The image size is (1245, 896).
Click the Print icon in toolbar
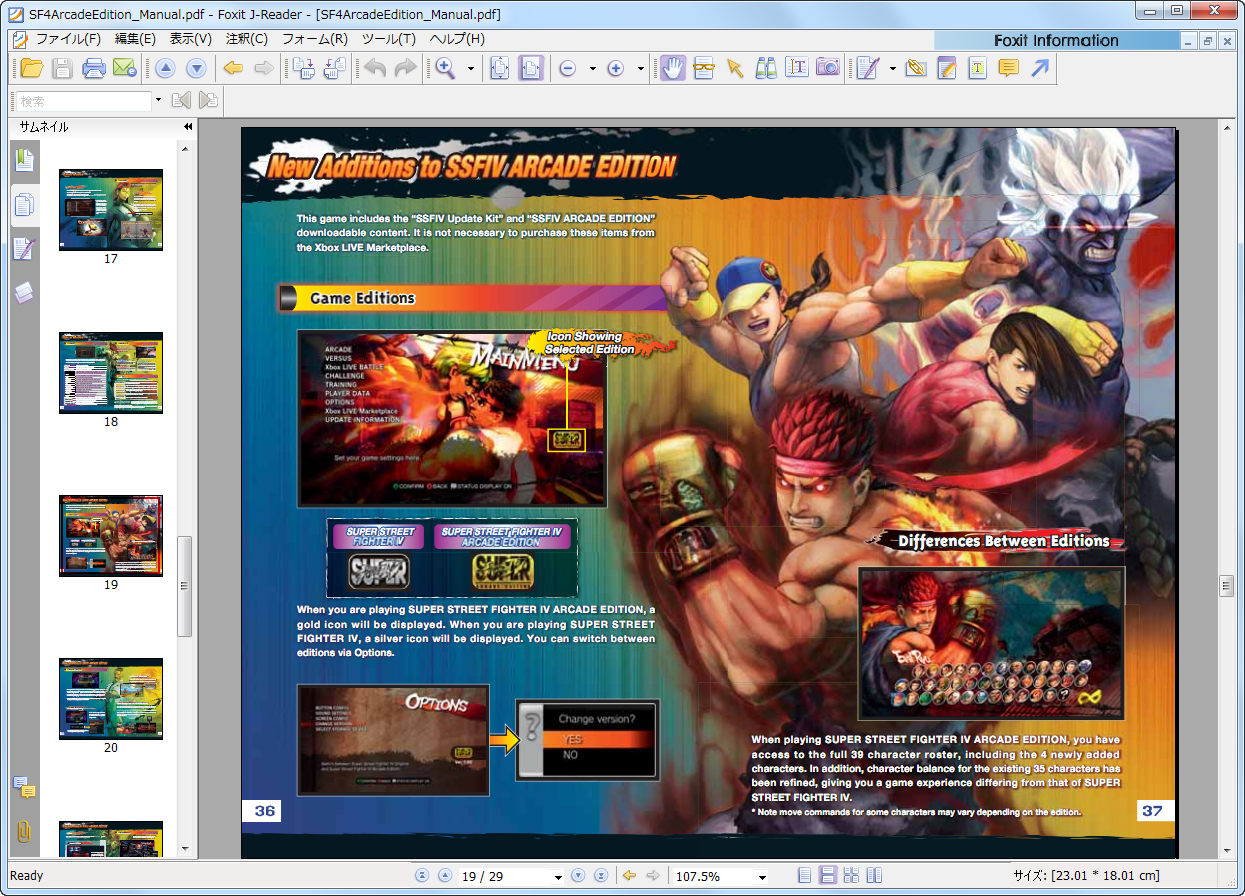pos(94,68)
